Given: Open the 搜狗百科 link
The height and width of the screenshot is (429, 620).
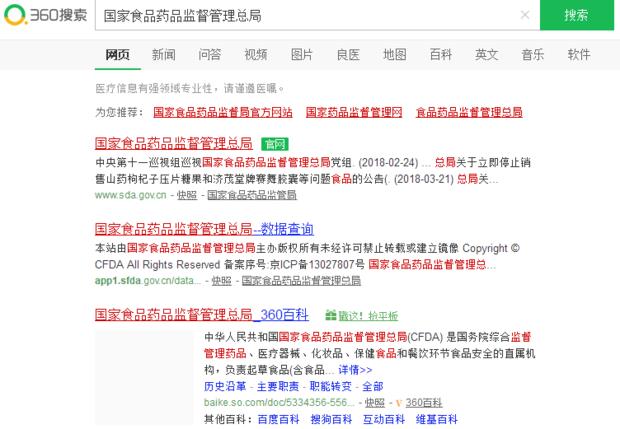Looking at the screenshot, I should pyautogui.click(x=331, y=419).
